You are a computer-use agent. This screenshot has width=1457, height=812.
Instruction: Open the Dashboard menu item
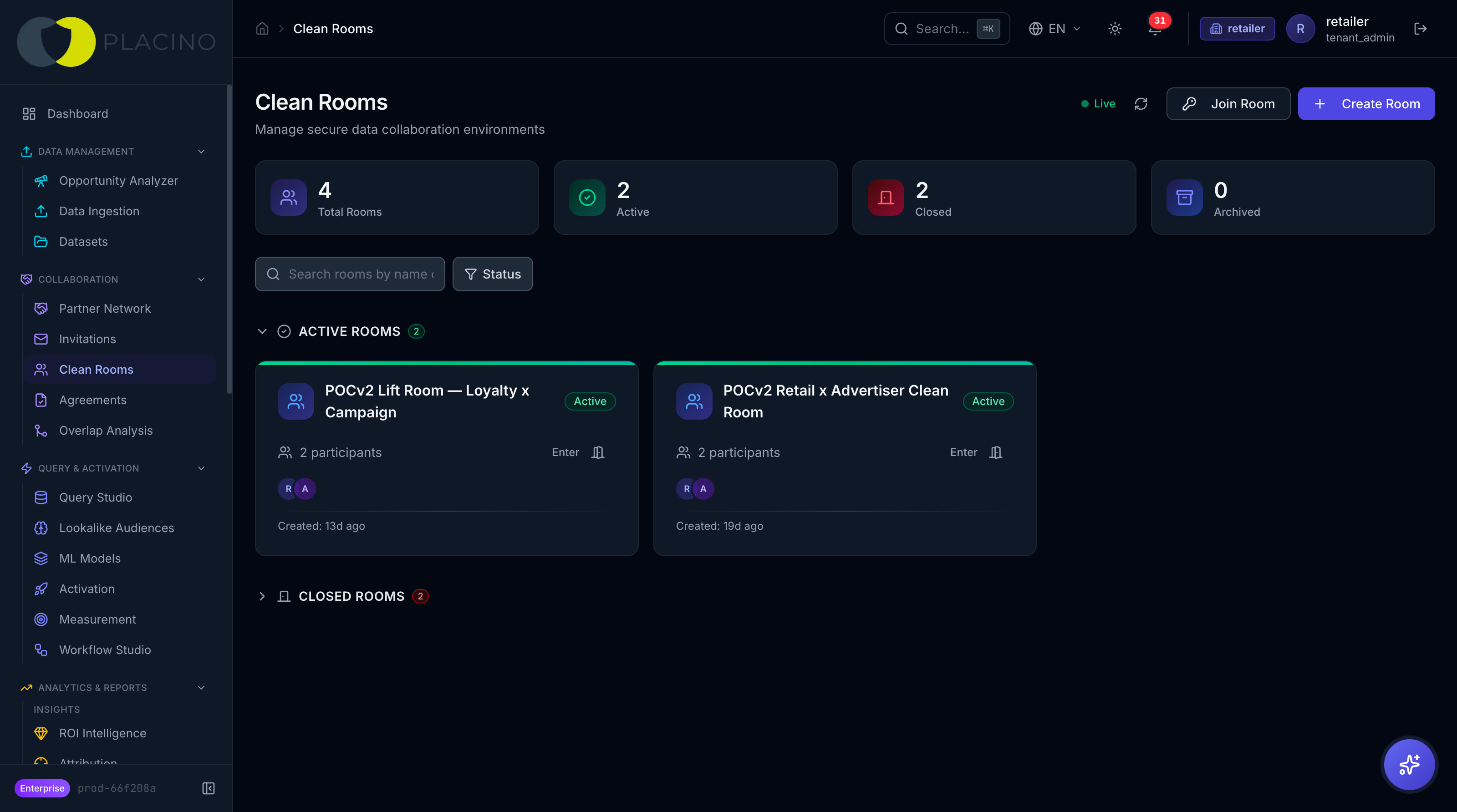(117, 114)
